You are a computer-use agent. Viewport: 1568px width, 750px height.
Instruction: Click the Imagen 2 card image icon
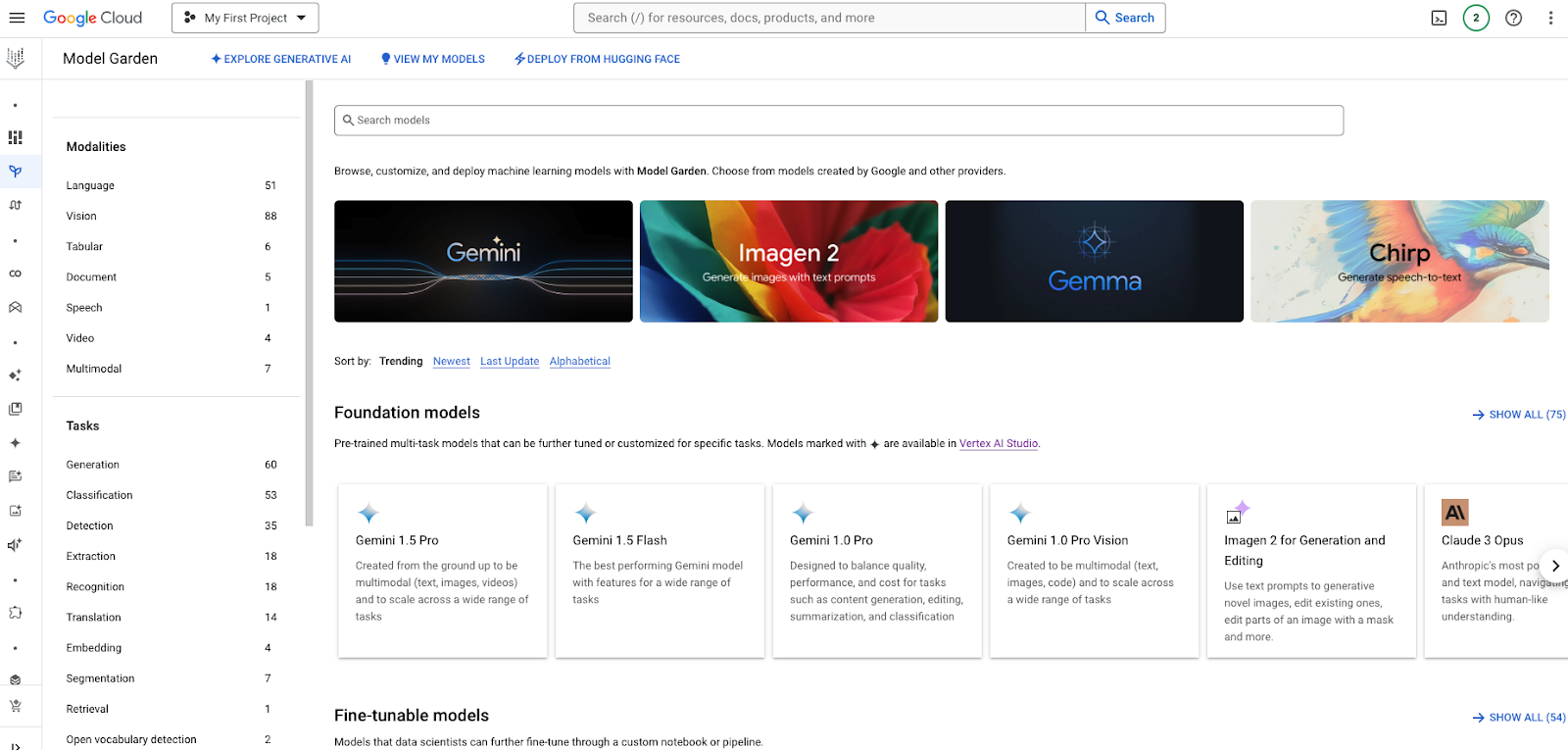pos(1238,512)
